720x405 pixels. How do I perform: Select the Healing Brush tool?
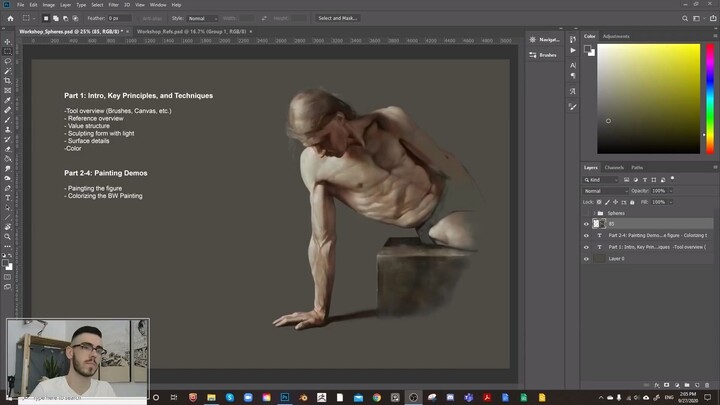point(7,110)
